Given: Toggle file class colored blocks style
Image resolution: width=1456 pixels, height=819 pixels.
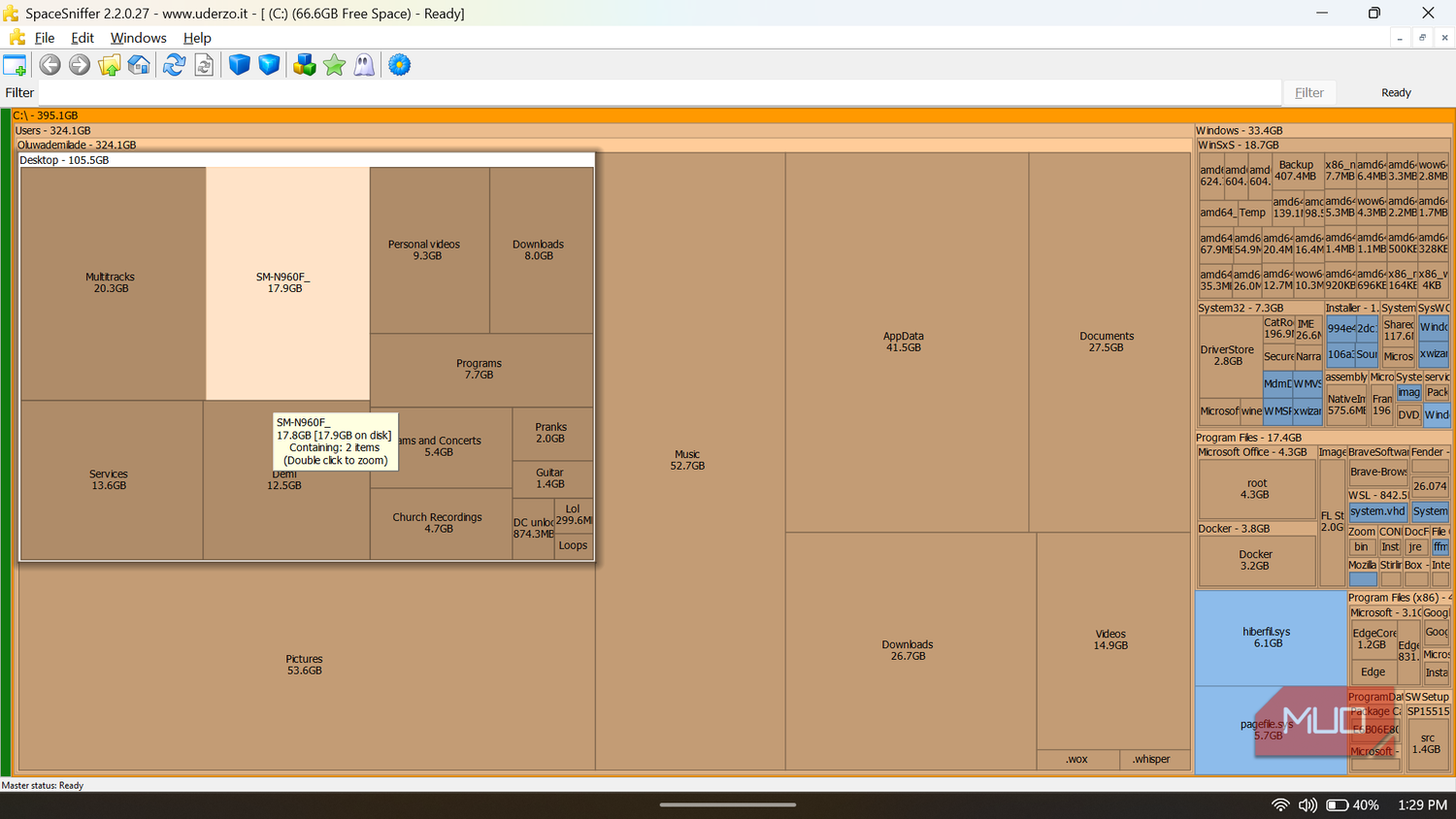Looking at the screenshot, I should click(x=305, y=65).
